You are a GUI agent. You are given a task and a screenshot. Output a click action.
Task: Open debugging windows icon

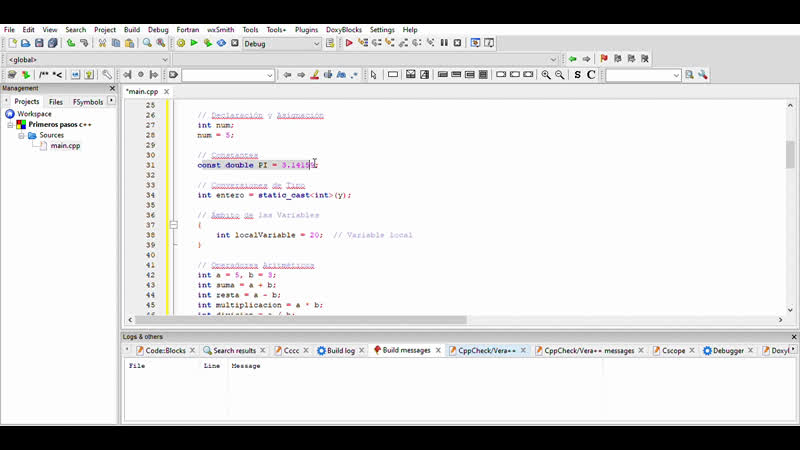point(476,43)
